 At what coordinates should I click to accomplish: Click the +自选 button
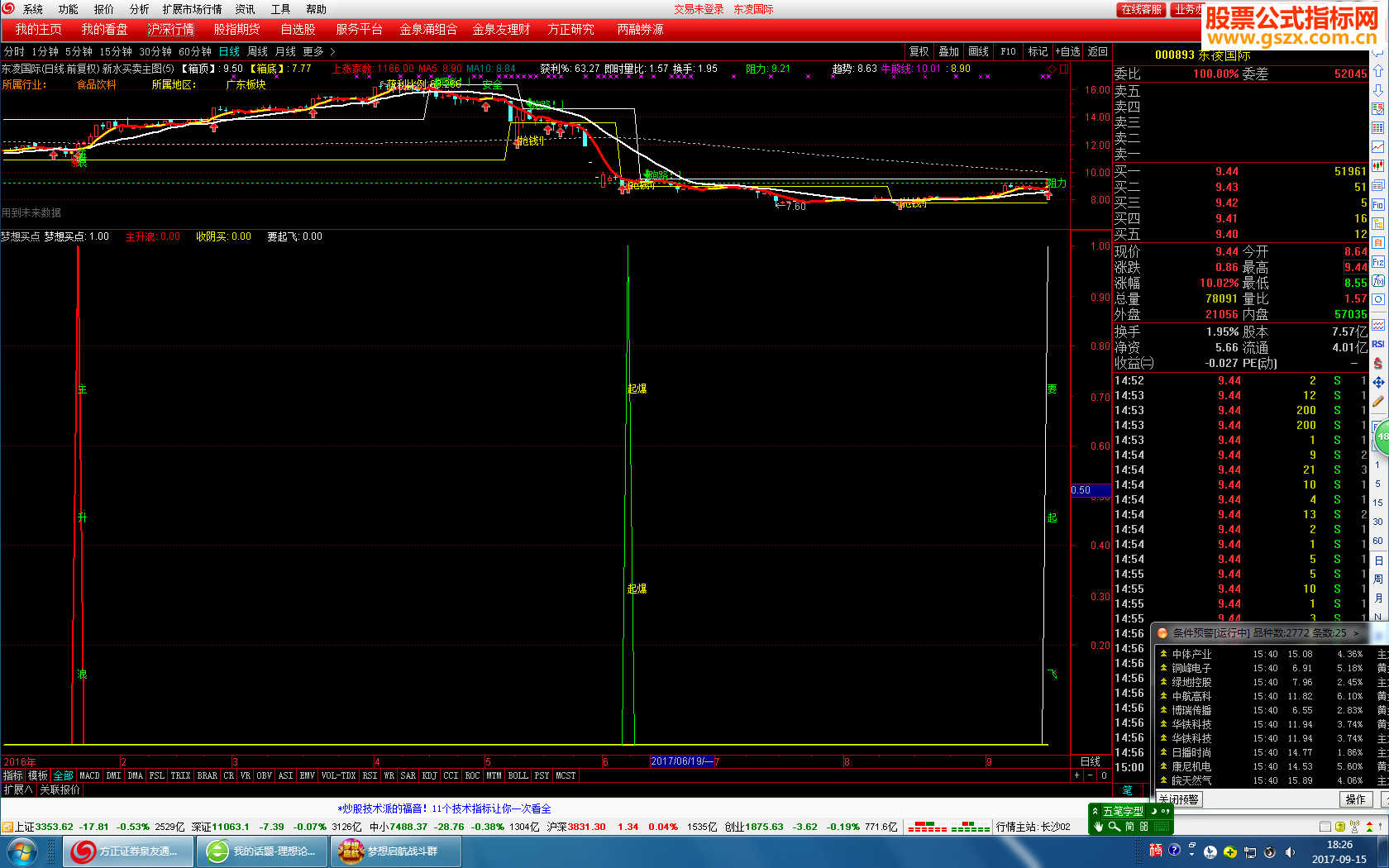coord(1067,51)
